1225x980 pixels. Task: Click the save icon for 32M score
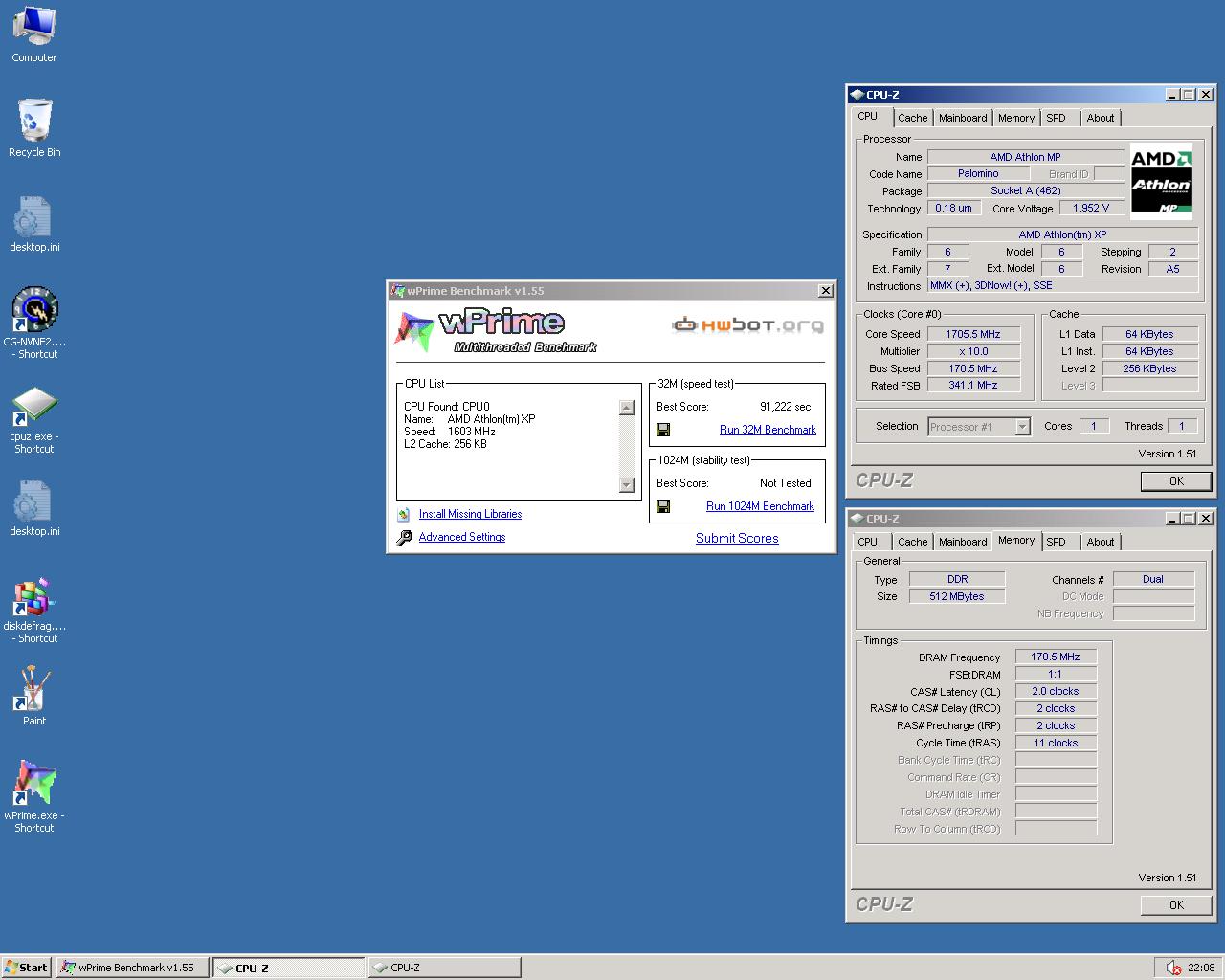pos(663,430)
